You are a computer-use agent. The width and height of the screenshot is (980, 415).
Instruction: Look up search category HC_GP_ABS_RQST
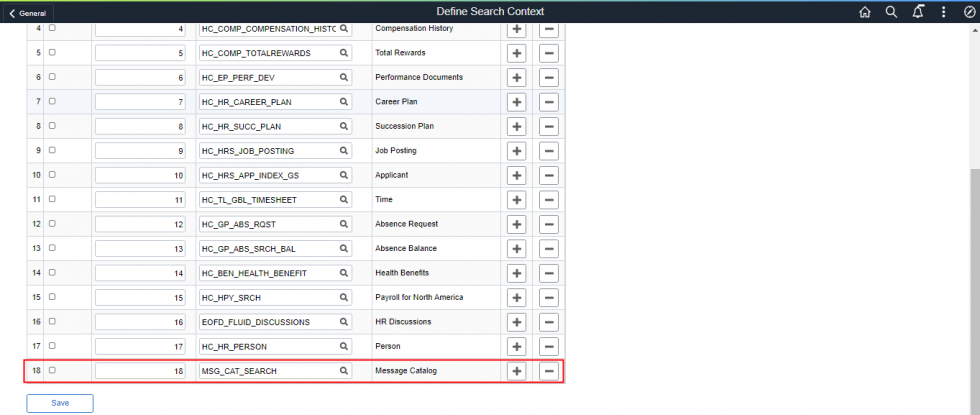pyautogui.click(x=343, y=224)
